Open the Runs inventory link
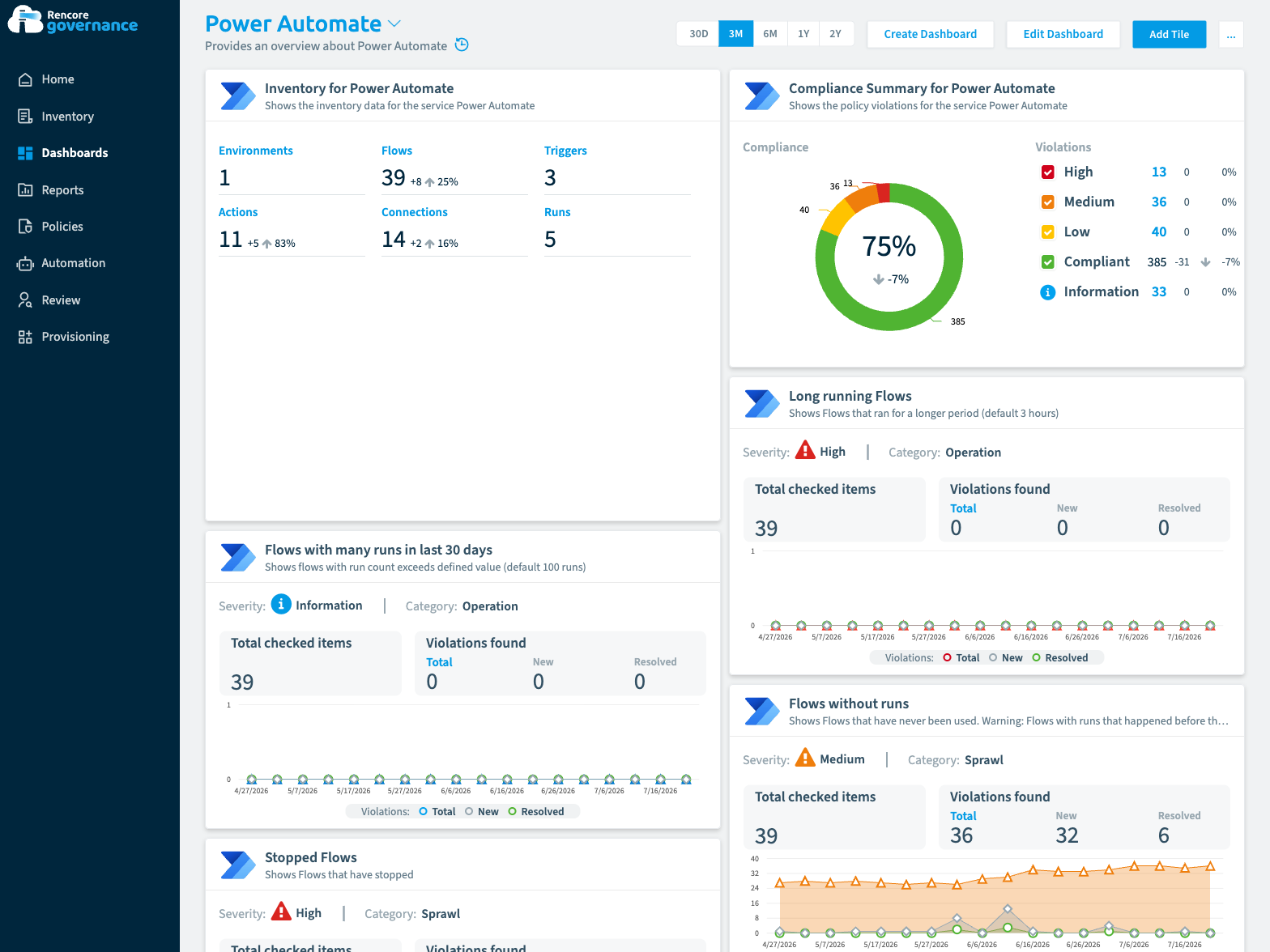This screenshot has height=952, width=1270. pos(557,212)
